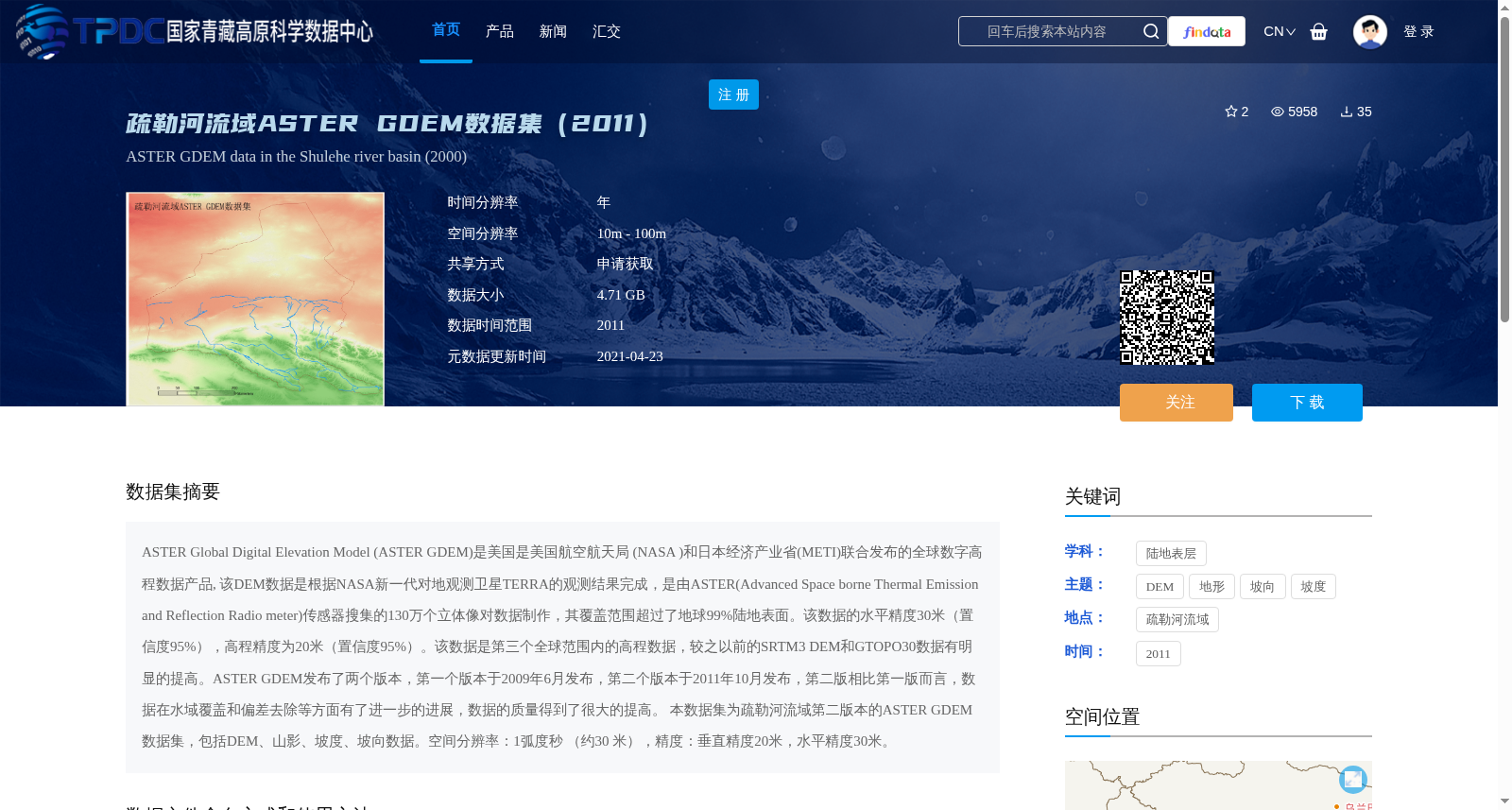The image size is (1512, 810).
Task: Click the search magnifier icon
Action: 1151,31
